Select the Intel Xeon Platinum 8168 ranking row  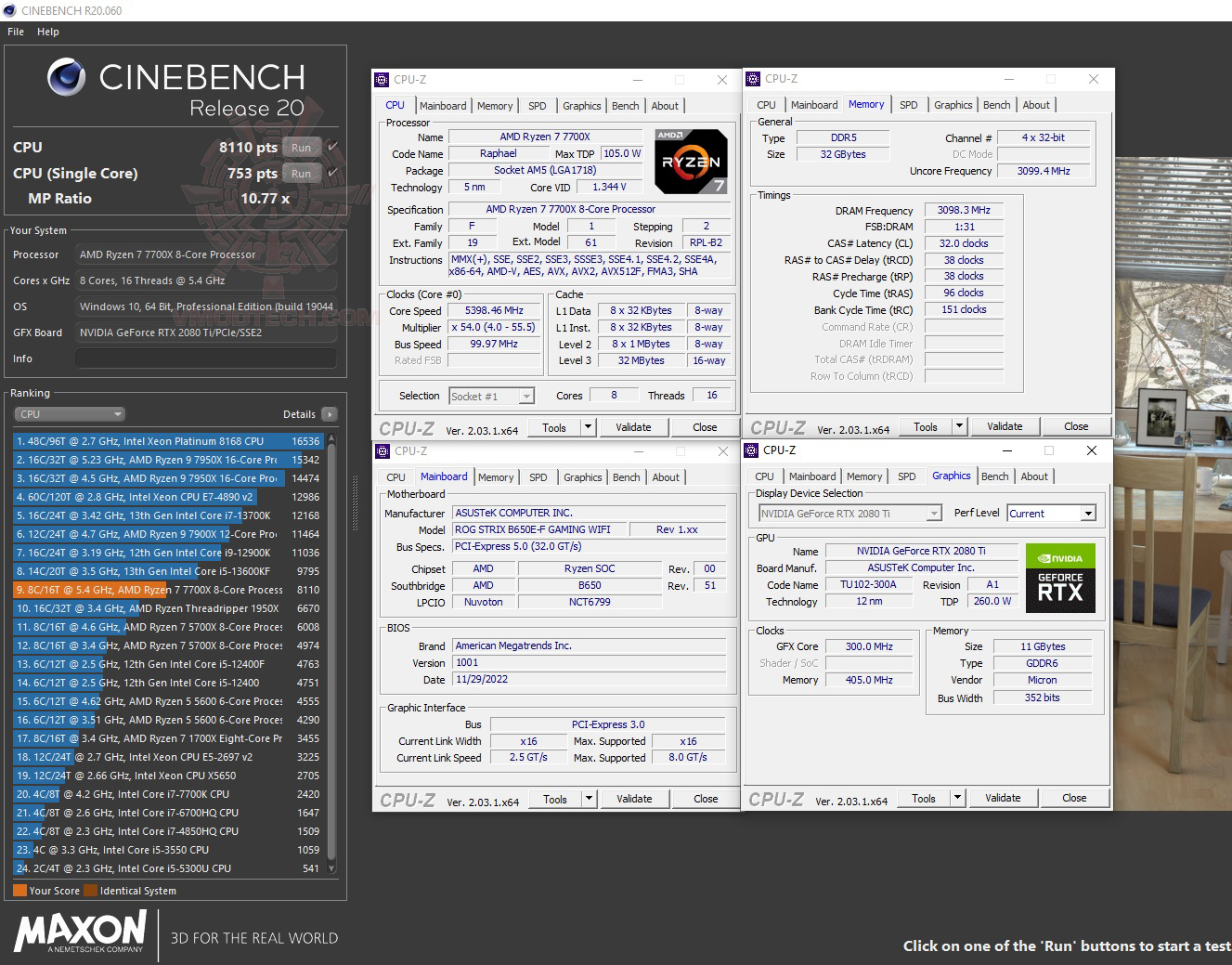coord(167,441)
